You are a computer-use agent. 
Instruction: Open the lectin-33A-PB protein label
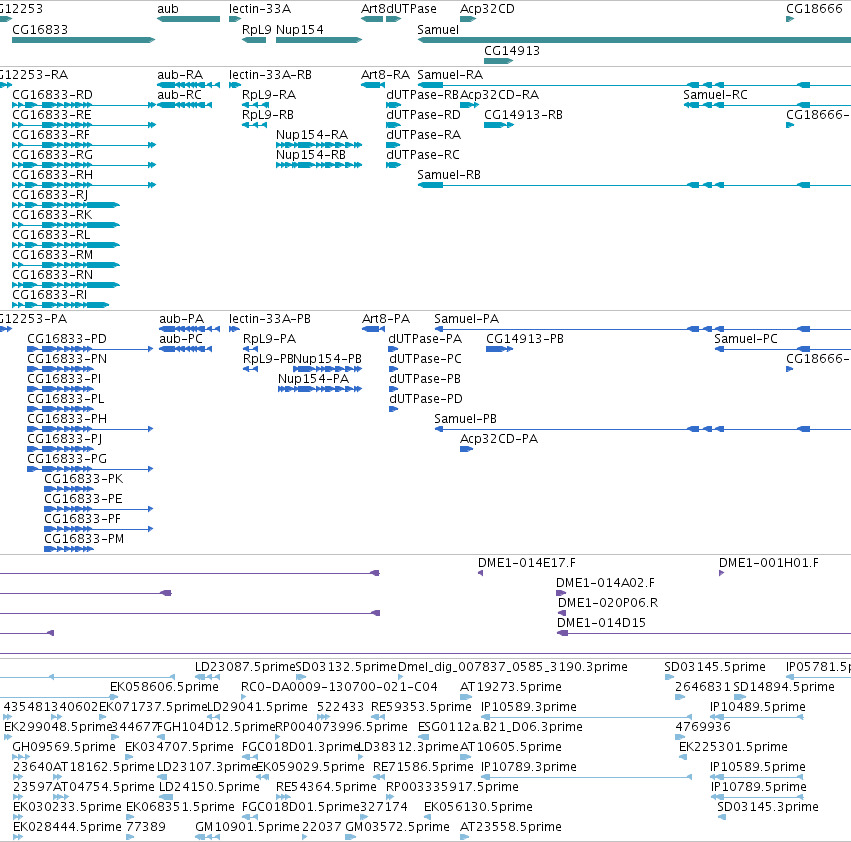tap(270, 319)
